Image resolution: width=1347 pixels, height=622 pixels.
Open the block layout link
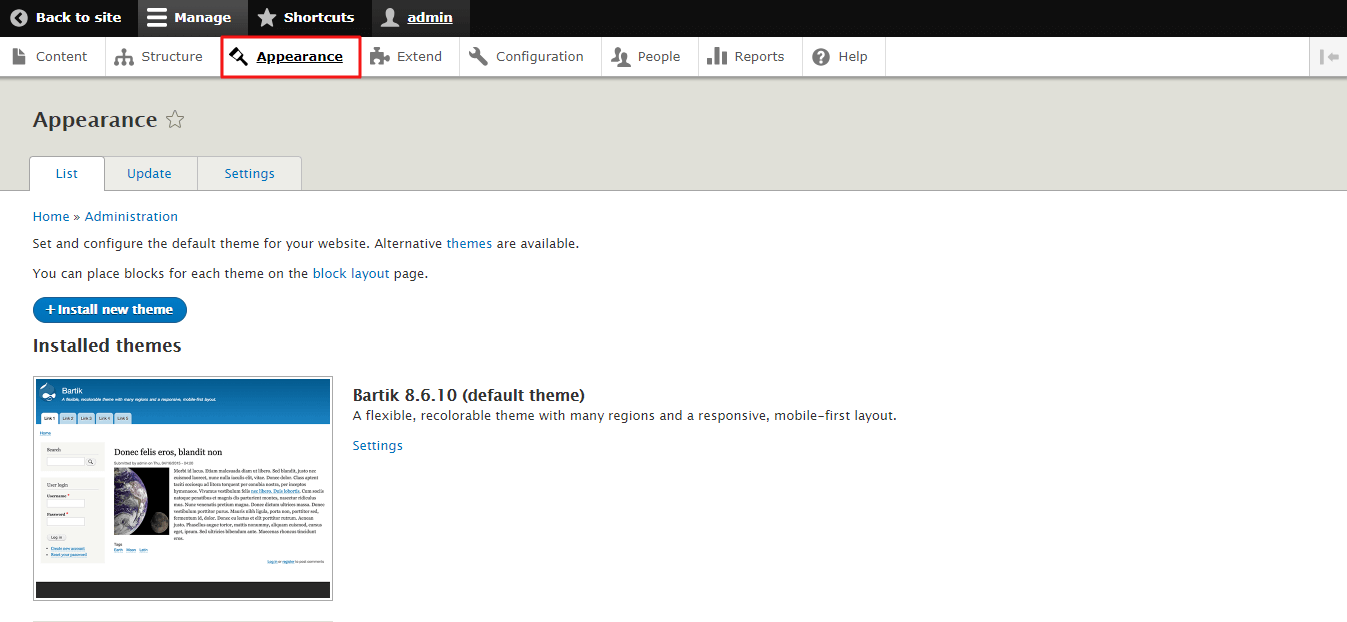pyautogui.click(x=351, y=273)
